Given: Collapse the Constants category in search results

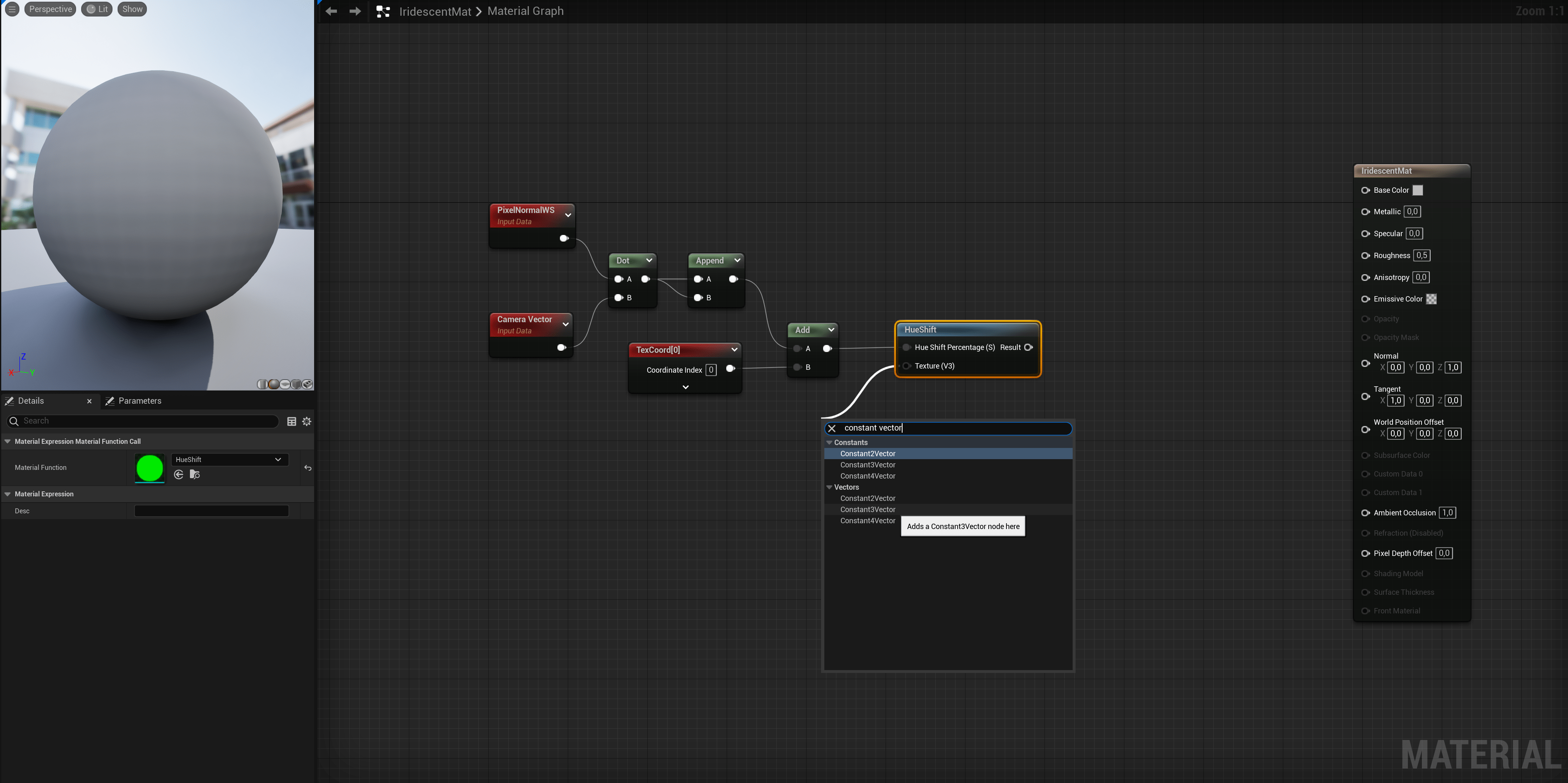Looking at the screenshot, I should pos(829,442).
